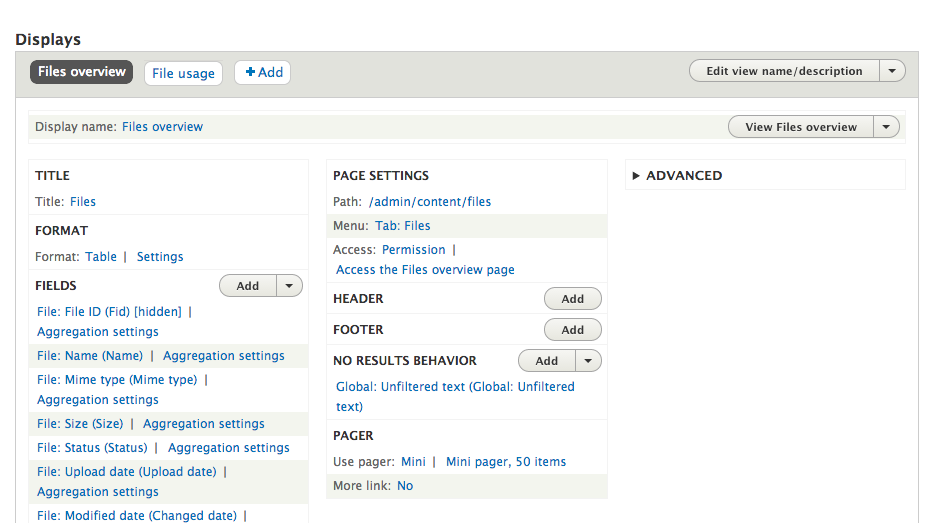Open dropdown arrow next to View Files overview
935x523 pixels.
point(886,127)
